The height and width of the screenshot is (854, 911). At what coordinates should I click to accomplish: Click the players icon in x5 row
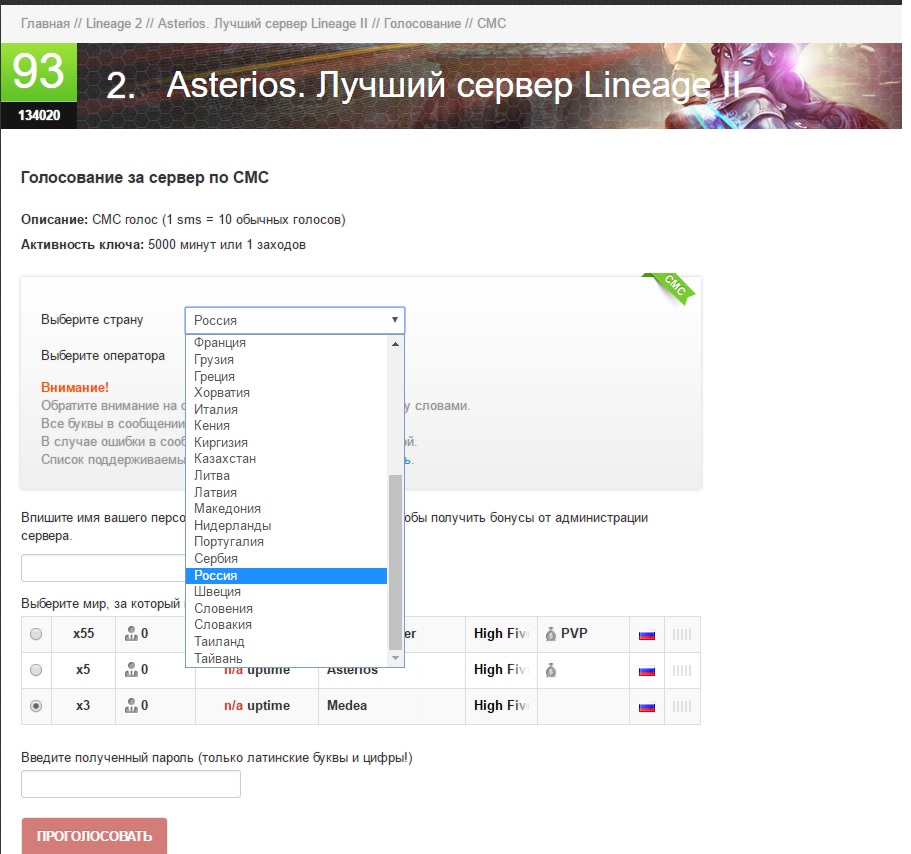(x=131, y=670)
